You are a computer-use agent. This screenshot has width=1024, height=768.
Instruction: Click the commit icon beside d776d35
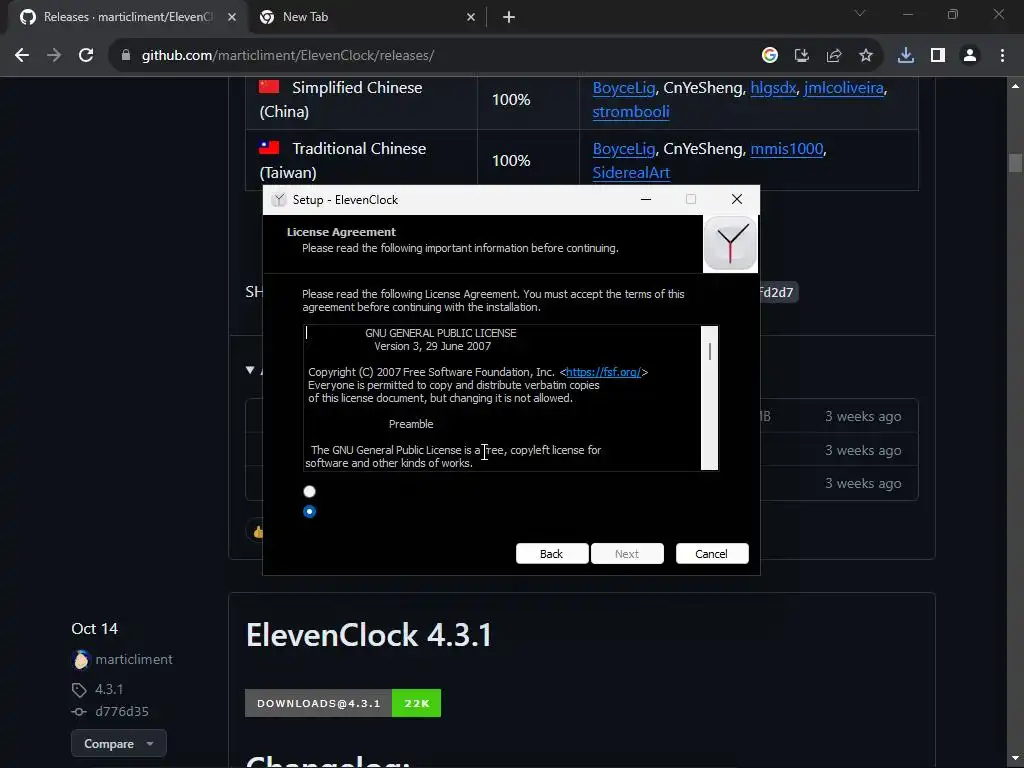tap(78, 712)
